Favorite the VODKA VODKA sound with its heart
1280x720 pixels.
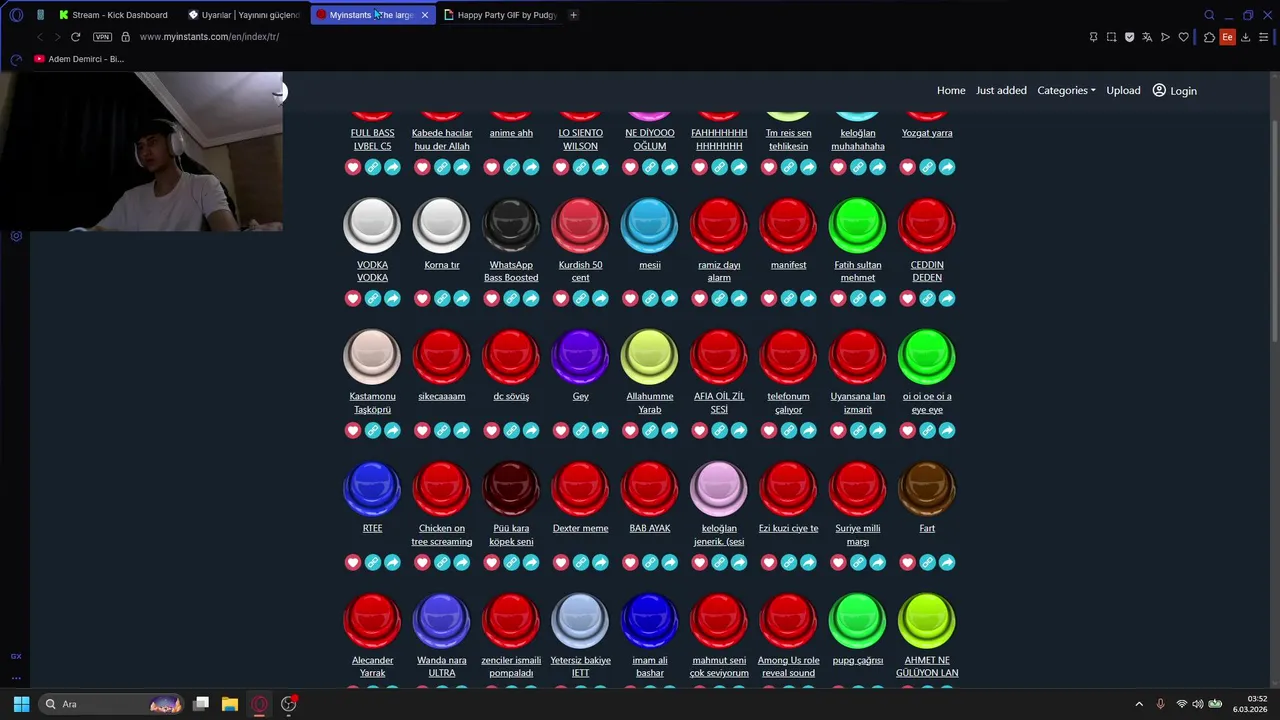353,299
